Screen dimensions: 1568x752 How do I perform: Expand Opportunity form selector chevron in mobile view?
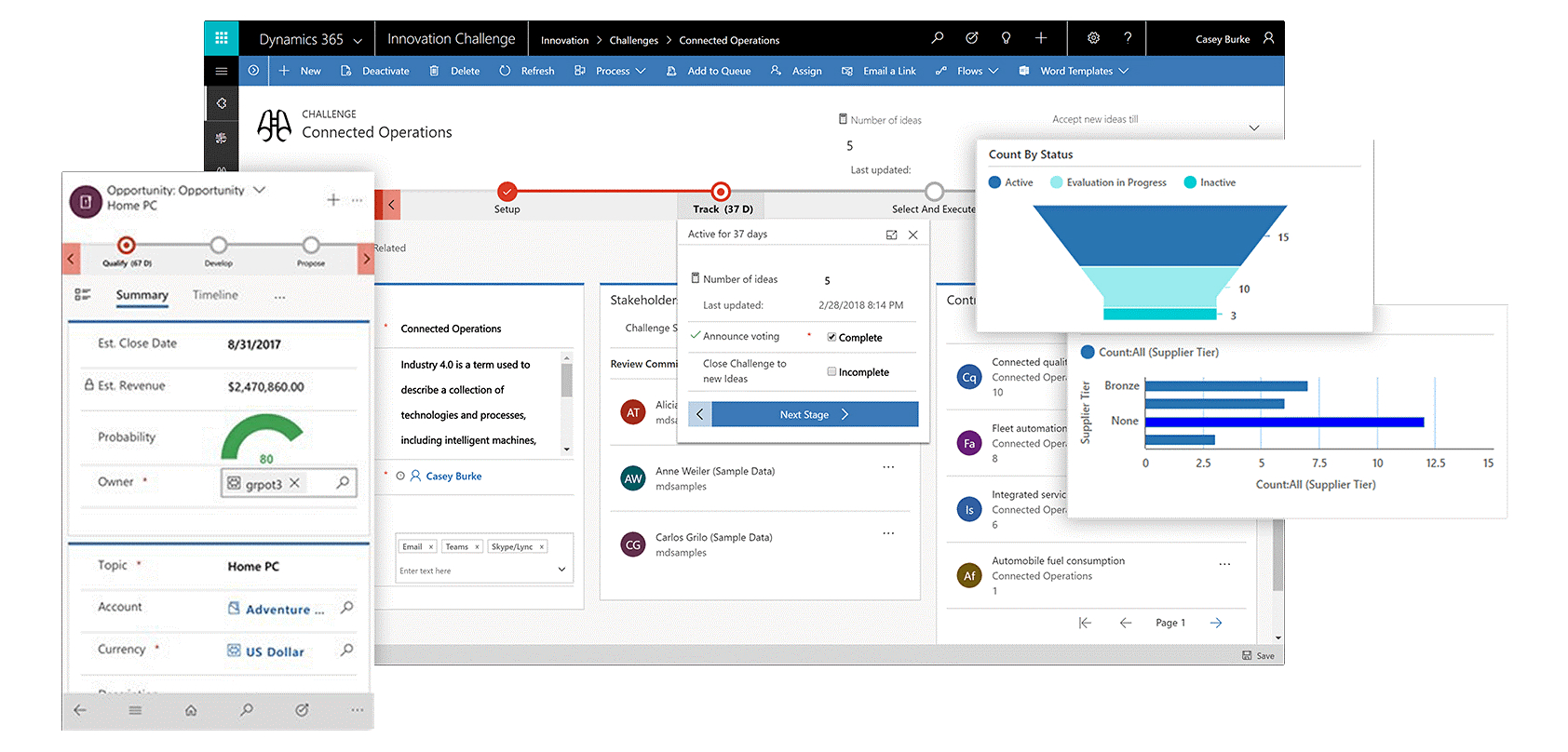pos(259,190)
